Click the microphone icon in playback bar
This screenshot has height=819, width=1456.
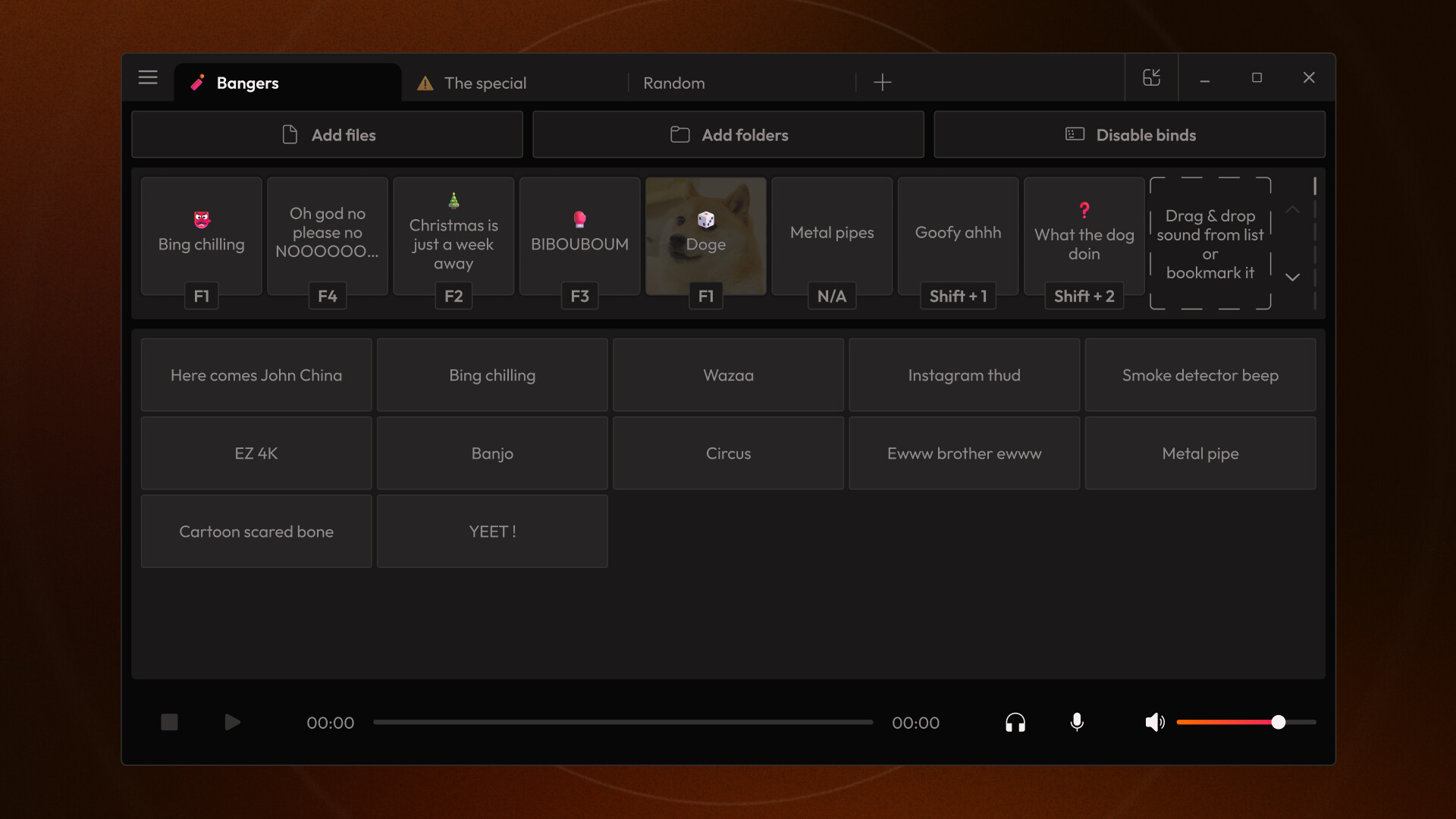pos(1078,722)
